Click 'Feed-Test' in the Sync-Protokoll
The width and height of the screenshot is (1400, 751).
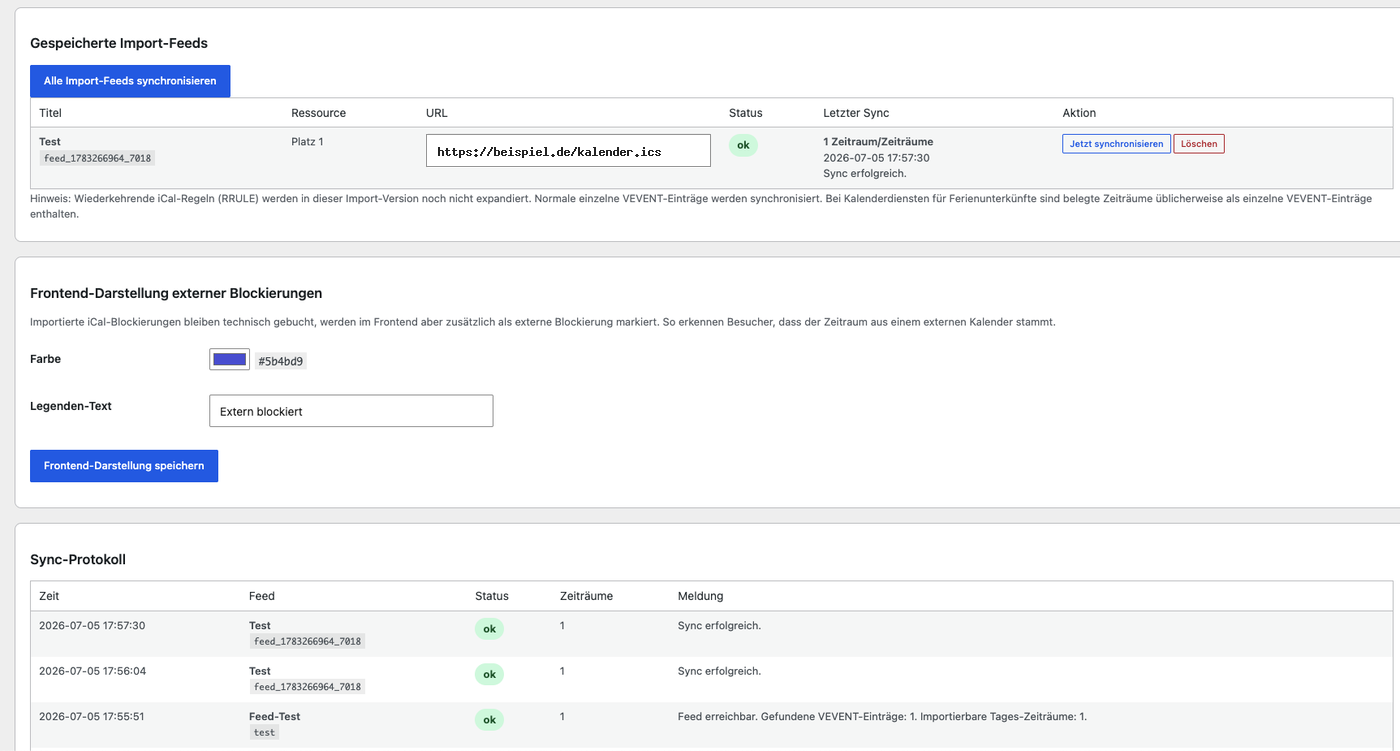[274, 717]
